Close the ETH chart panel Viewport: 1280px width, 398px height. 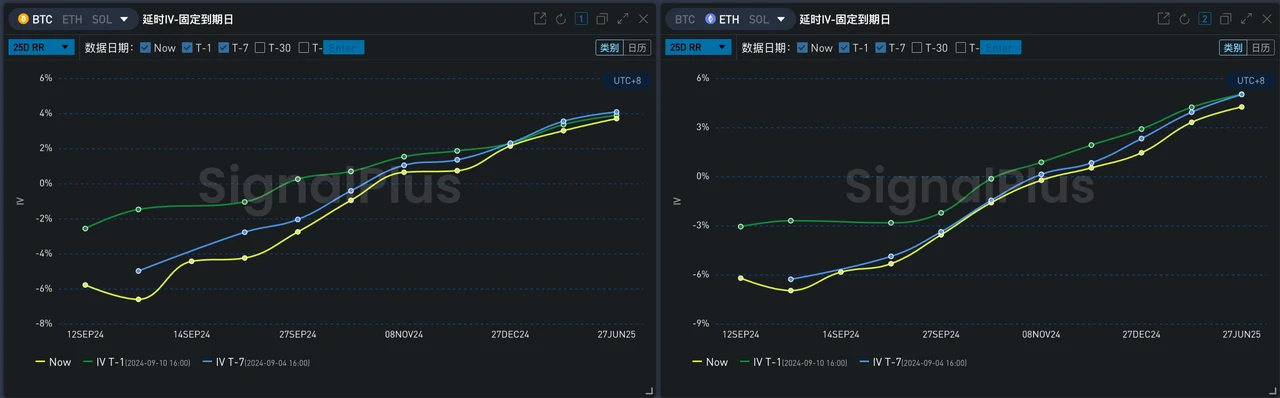[1266, 18]
